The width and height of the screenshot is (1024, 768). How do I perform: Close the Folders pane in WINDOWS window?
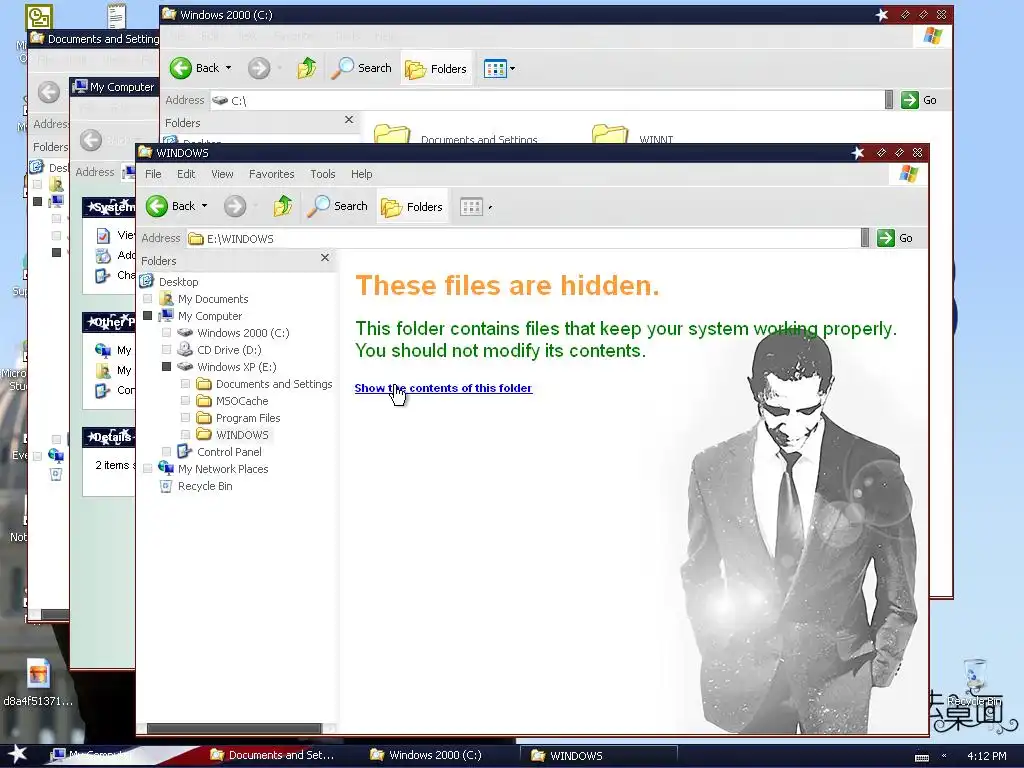[325, 258]
